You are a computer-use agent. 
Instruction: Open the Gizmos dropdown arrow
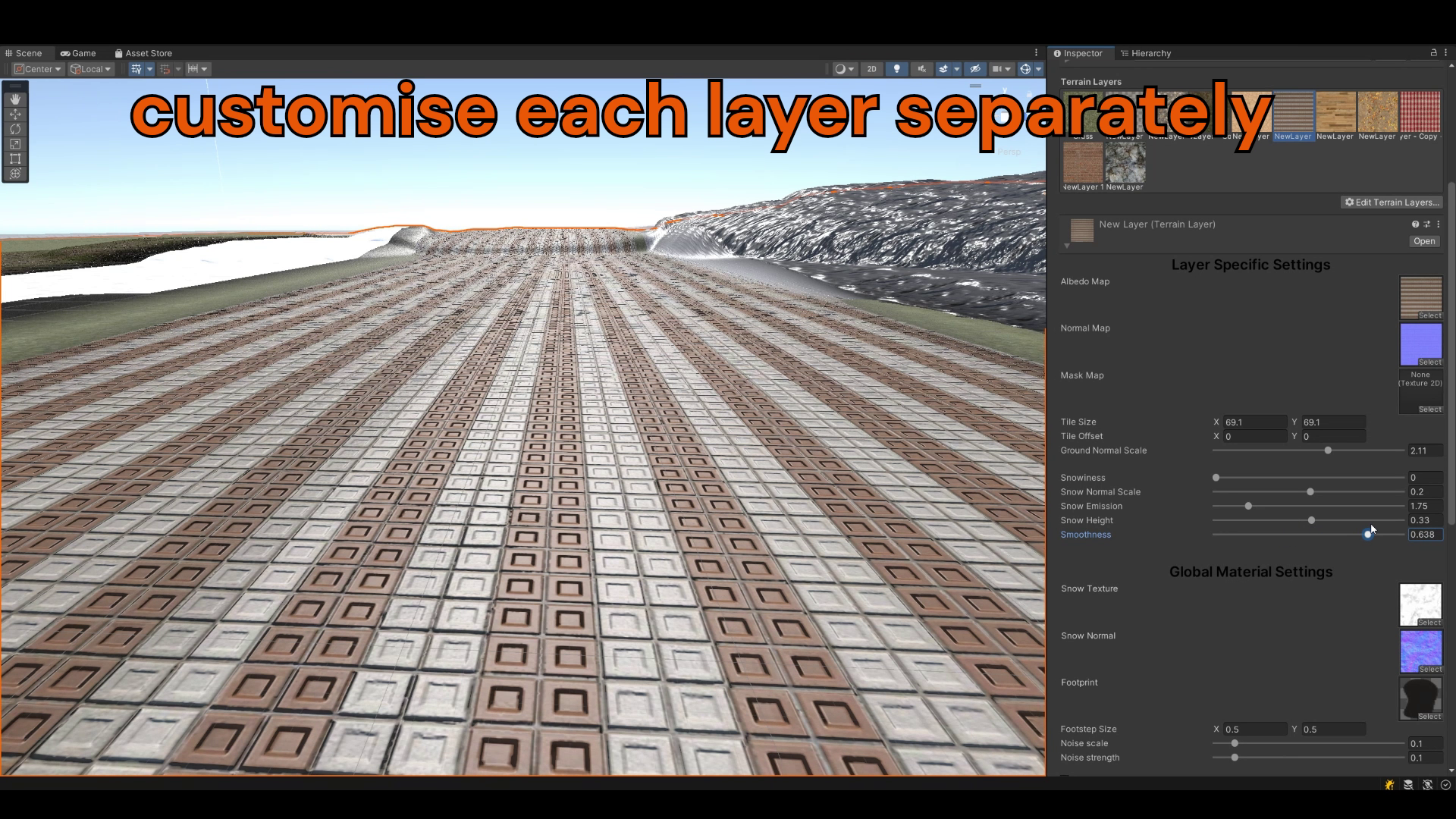click(x=1039, y=69)
